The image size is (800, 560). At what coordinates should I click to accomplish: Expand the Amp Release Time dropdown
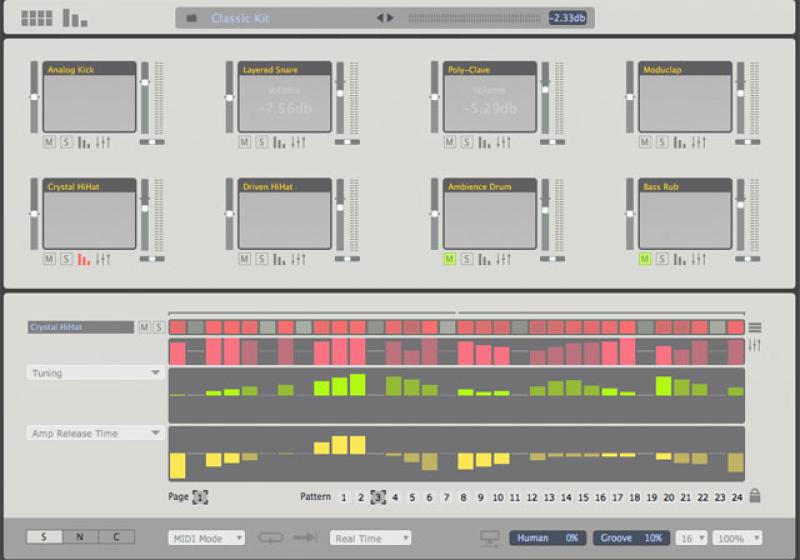[95, 433]
